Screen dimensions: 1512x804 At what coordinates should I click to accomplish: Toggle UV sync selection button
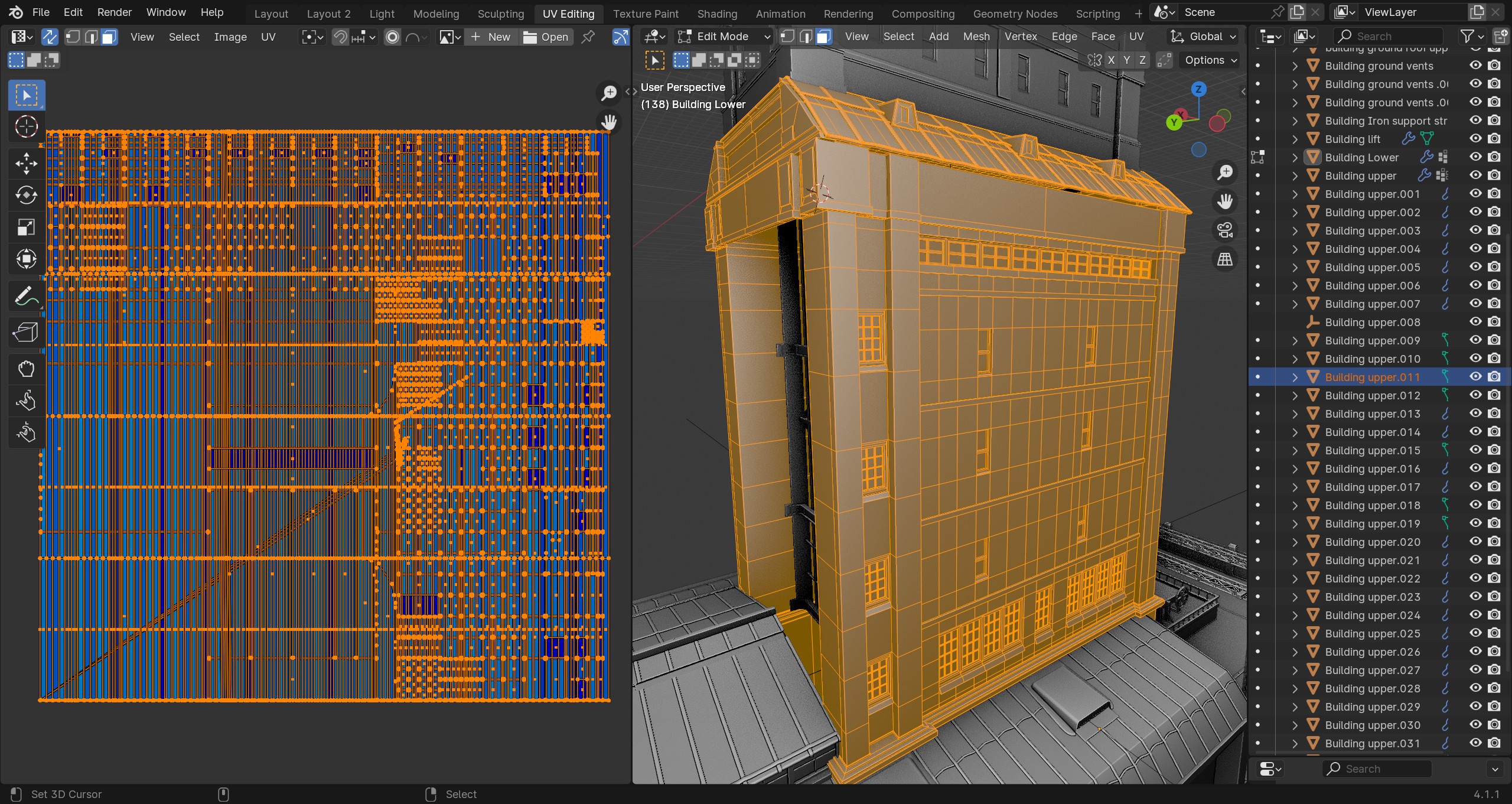(50, 37)
